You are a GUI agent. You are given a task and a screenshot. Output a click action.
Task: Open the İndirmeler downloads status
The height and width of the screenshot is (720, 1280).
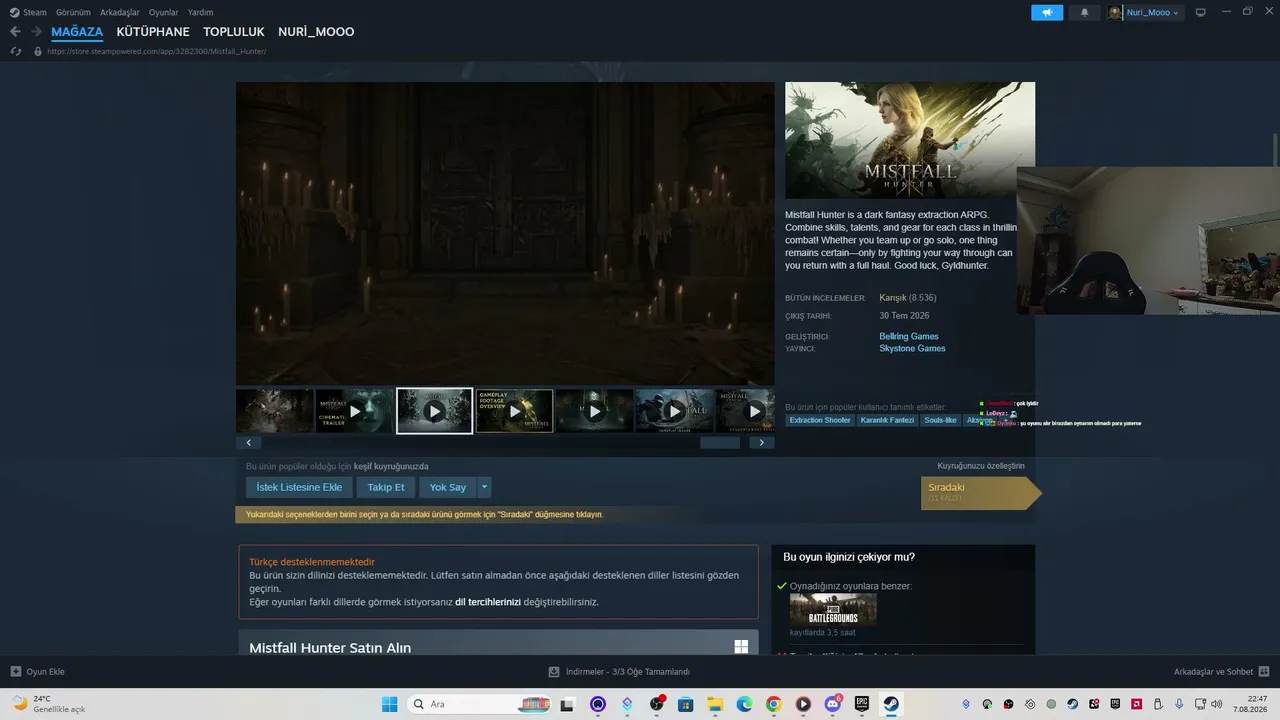tap(620, 672)
